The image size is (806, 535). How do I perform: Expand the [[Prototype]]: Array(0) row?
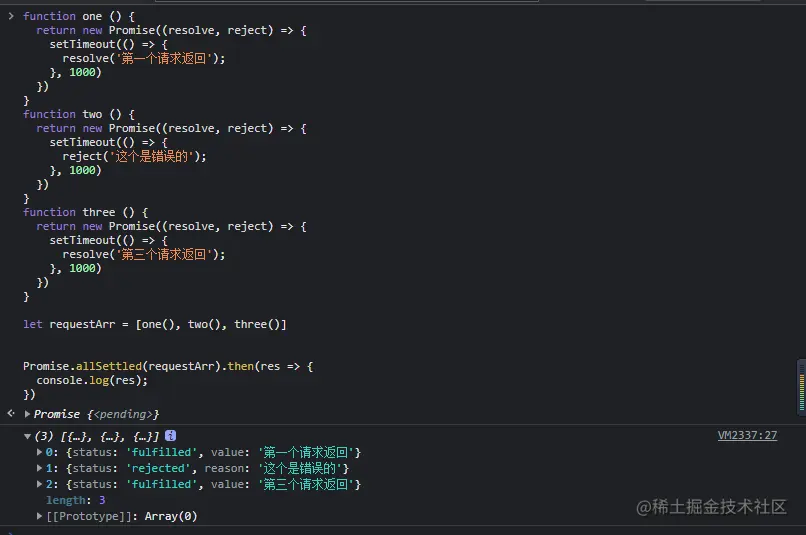click(39, 516)
